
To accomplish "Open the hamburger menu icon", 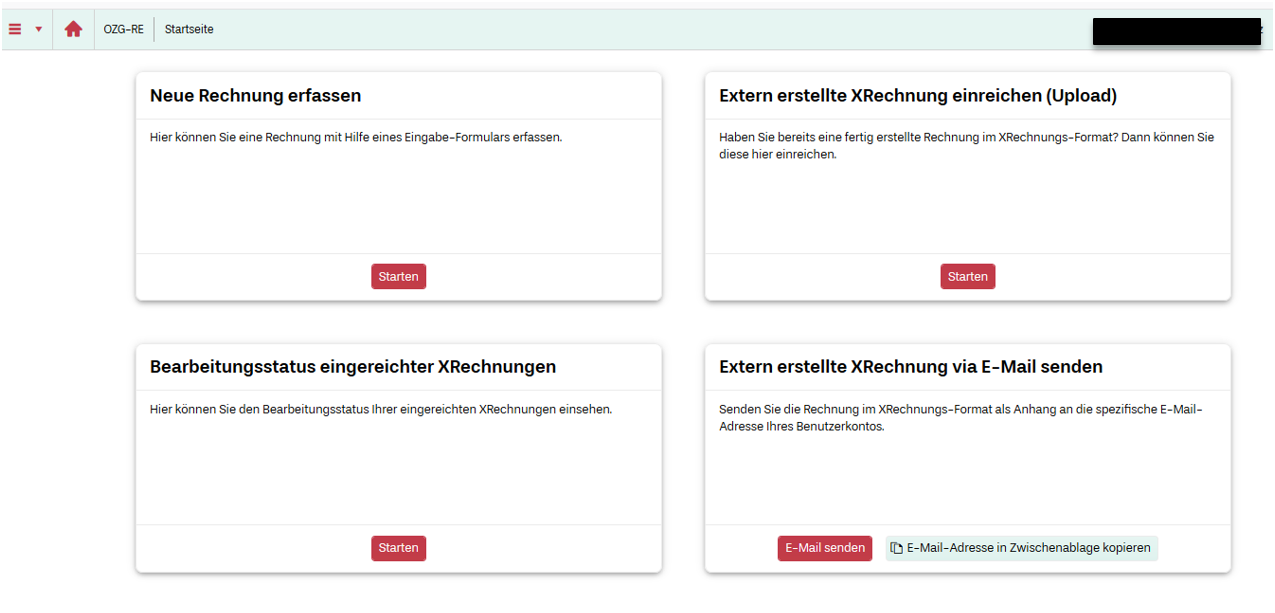I will point(15,29).
